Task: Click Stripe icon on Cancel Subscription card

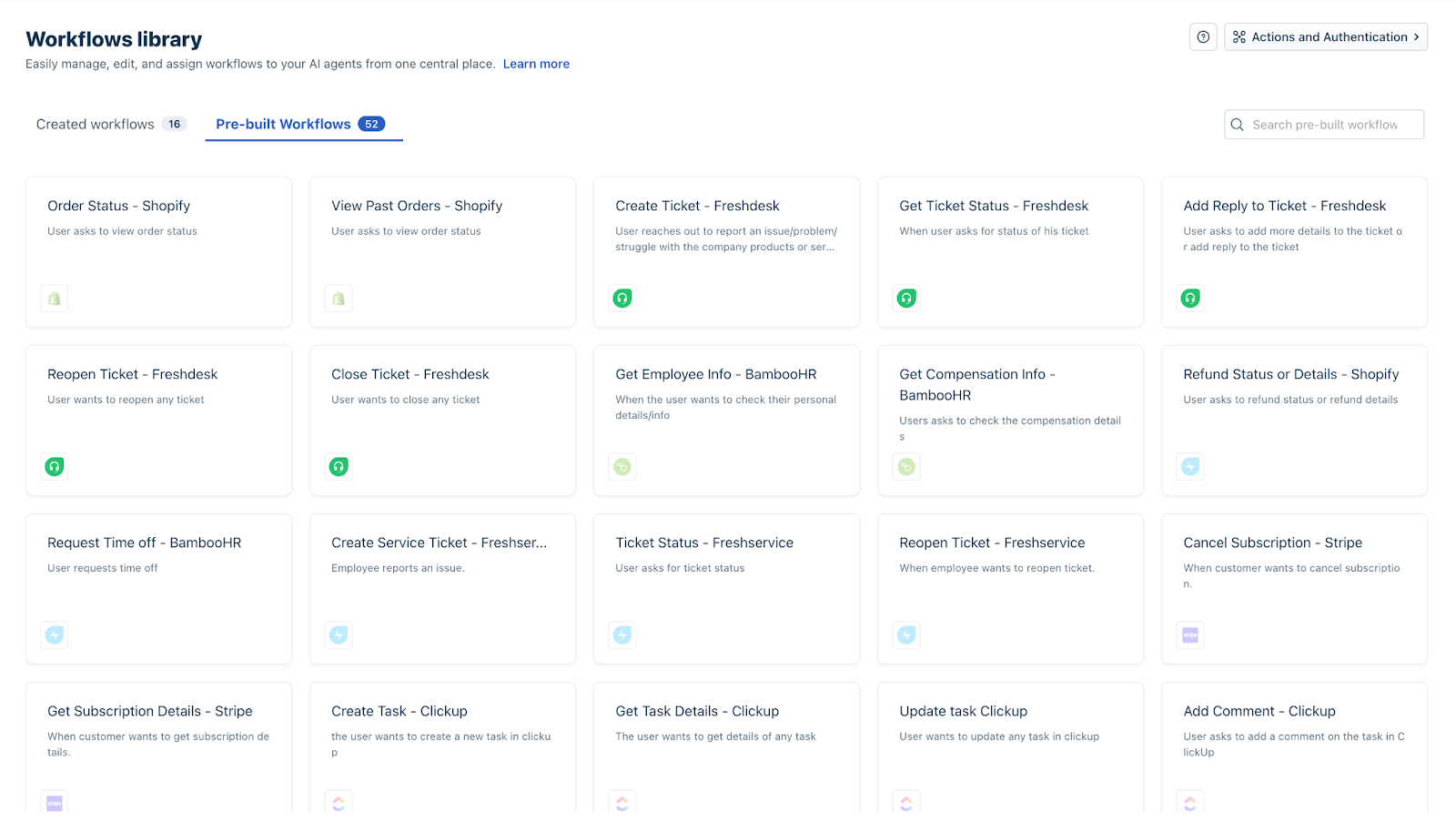Action: (1190, 635)
